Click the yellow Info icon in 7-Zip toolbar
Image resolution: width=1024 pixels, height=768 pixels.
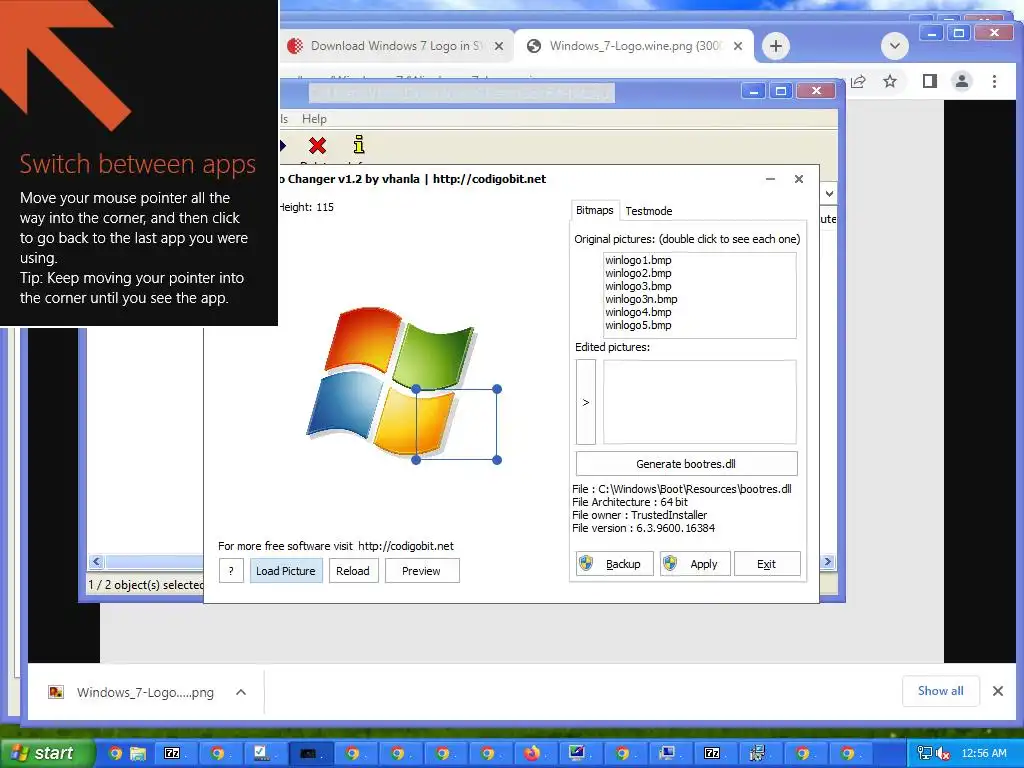pyautogui.click(x=359, y=144)
